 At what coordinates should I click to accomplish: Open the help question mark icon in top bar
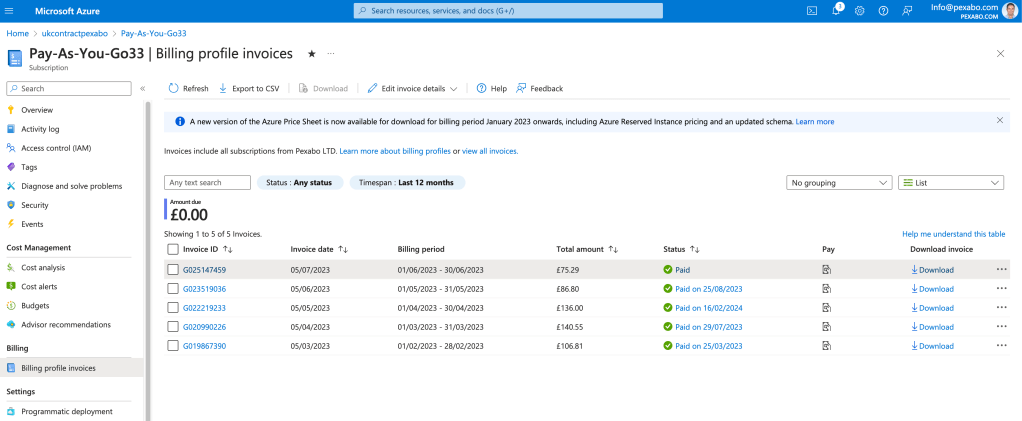[x=883, y=11]
